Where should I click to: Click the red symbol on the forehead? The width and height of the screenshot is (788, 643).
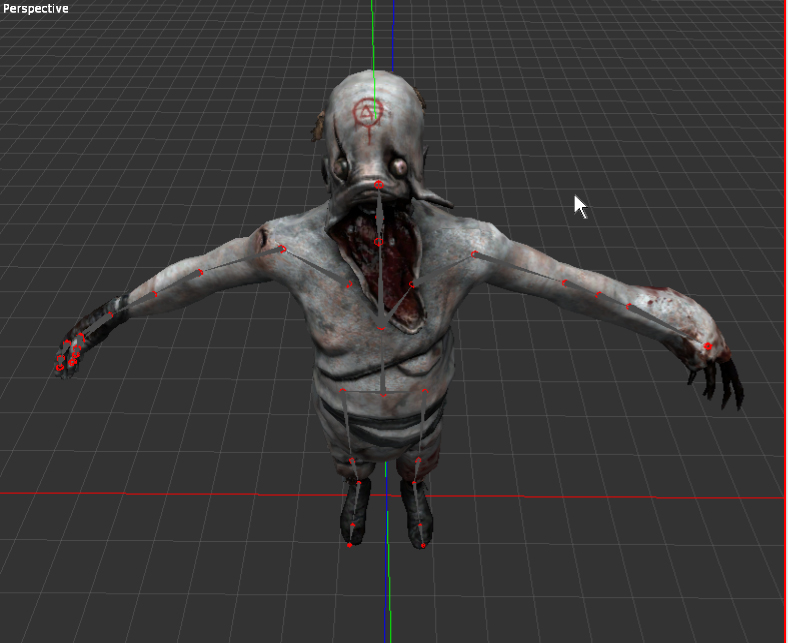tap(369, 113)
